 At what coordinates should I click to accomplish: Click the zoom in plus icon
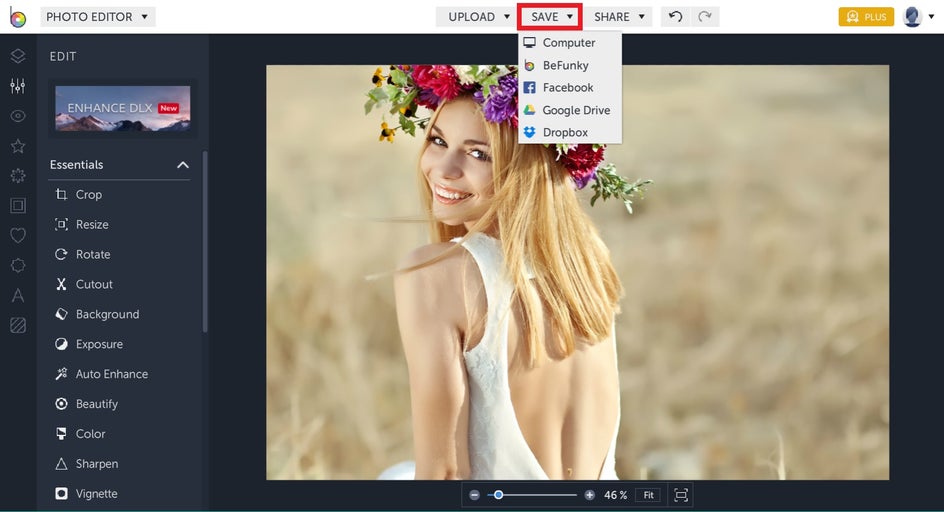point(589,495)
